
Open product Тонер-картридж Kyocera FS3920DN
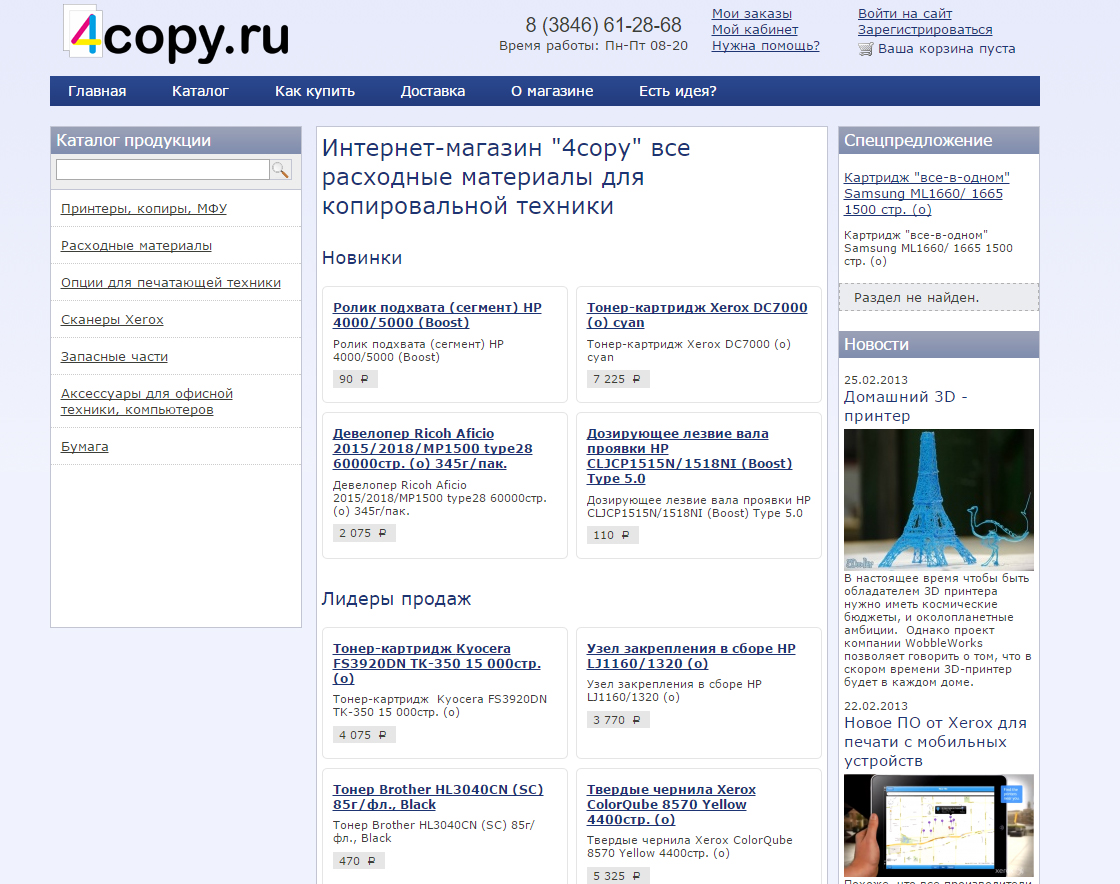436,663
